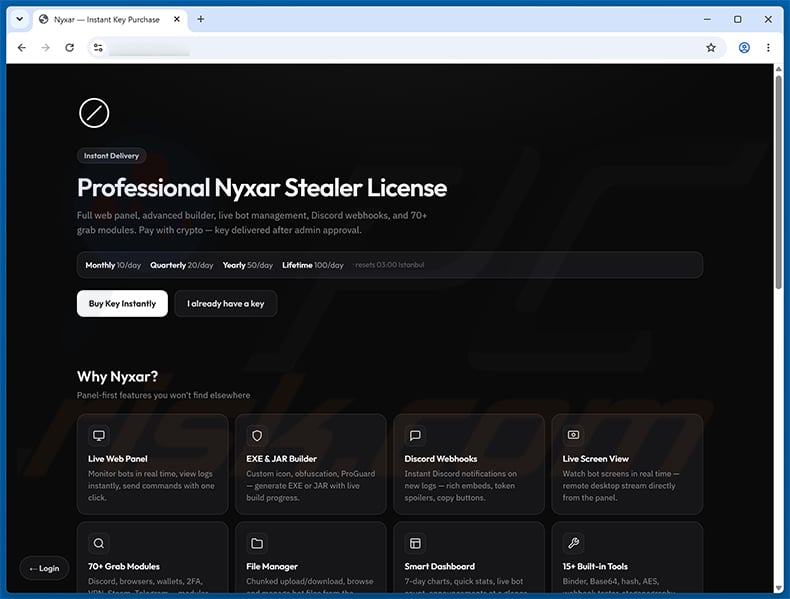Click the 15+ Built-in Tools card title
790x599 pixels.
click(x=595, y=566)
